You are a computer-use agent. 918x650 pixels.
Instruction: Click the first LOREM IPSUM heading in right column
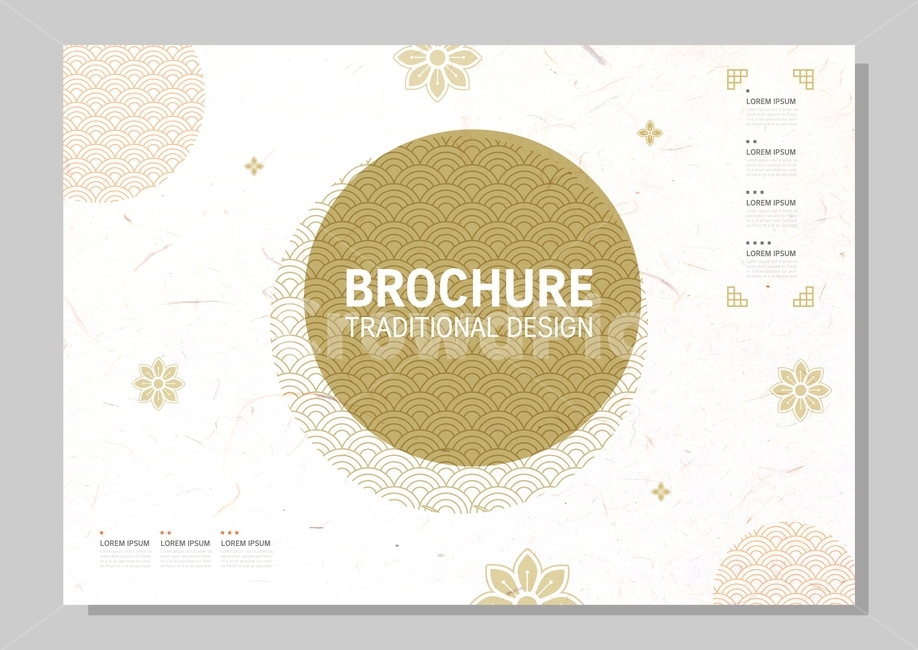pos(771,101)
